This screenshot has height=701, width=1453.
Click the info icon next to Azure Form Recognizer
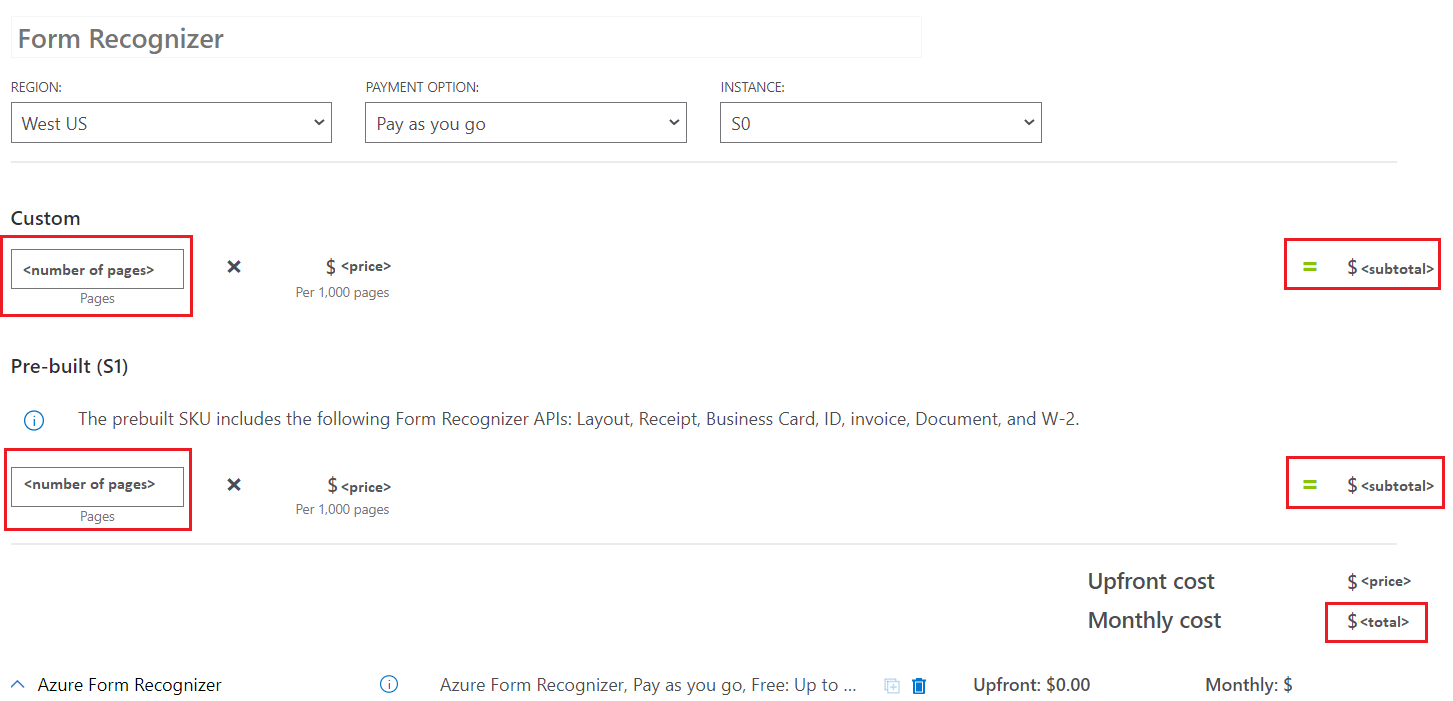[389, 685]
